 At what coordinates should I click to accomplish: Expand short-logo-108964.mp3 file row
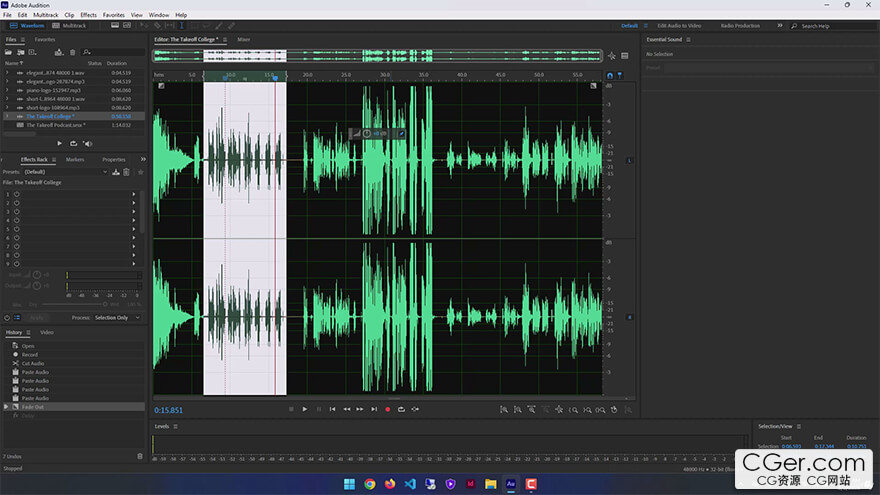pos(7,108)
